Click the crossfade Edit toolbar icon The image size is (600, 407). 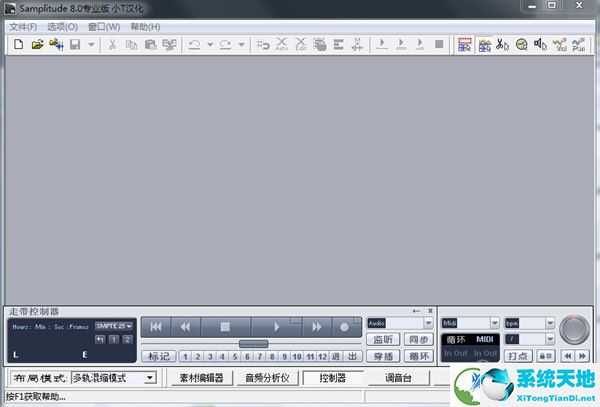[x=301, y=45]
